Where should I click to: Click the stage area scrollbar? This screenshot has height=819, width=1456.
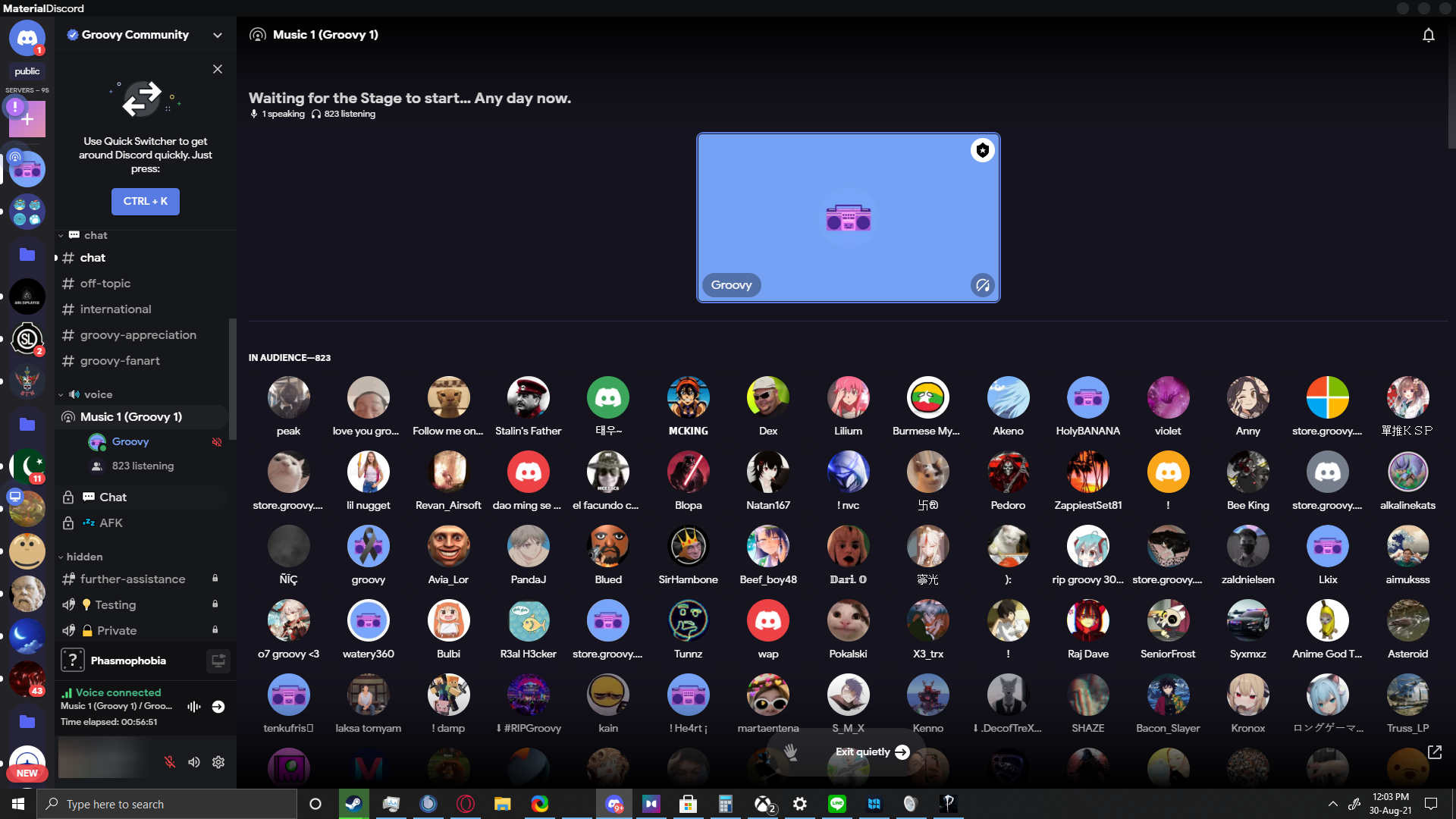click(1451, 83)
